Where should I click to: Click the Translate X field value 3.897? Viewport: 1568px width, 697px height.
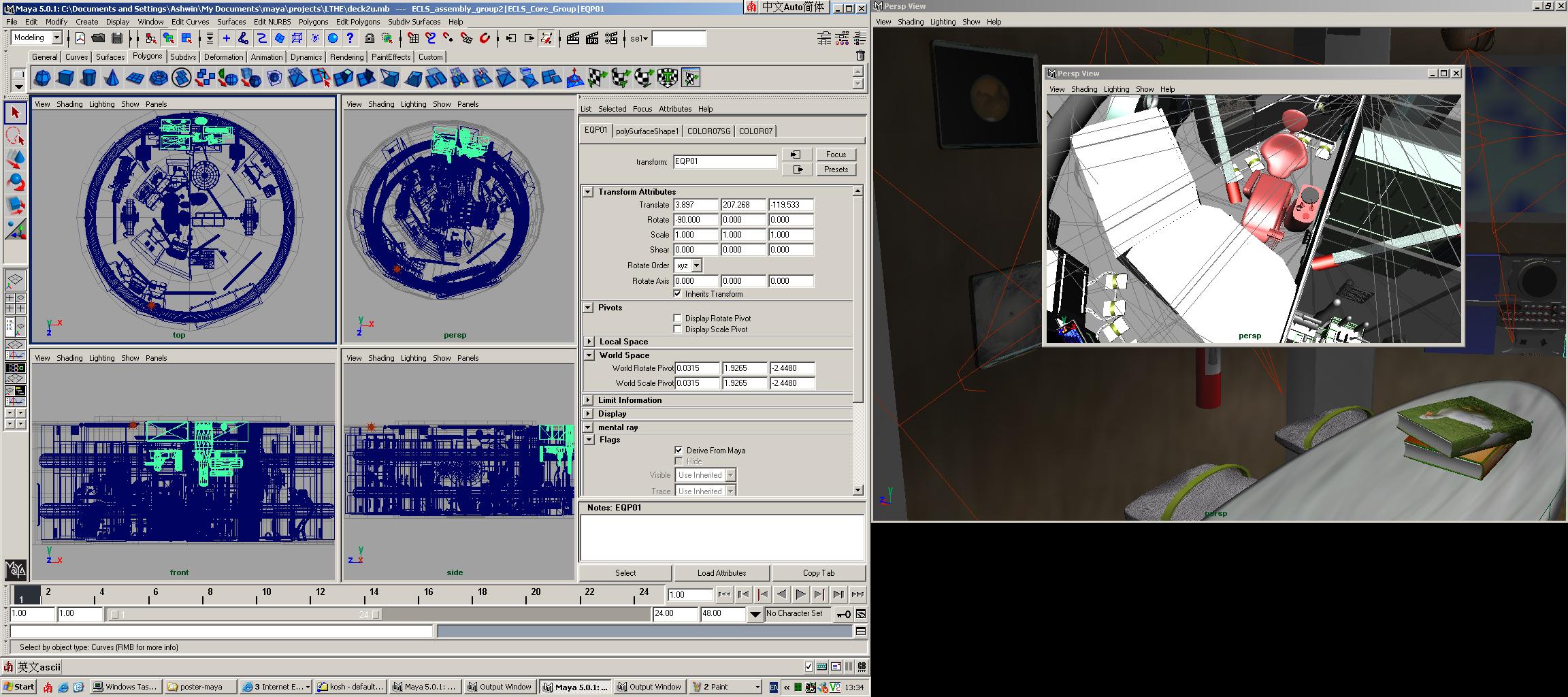[x=696, y=205]
